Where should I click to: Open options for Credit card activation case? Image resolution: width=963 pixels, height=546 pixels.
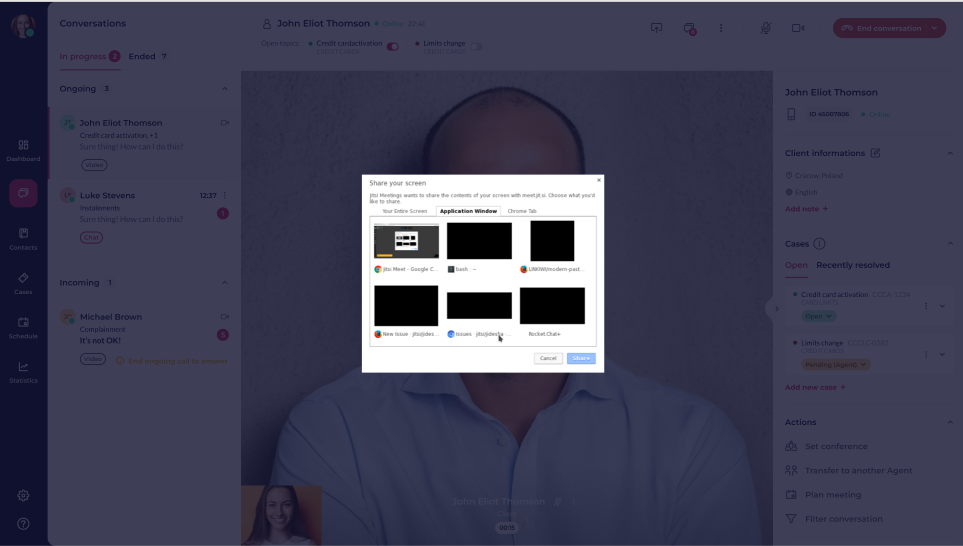coord(926,306)
